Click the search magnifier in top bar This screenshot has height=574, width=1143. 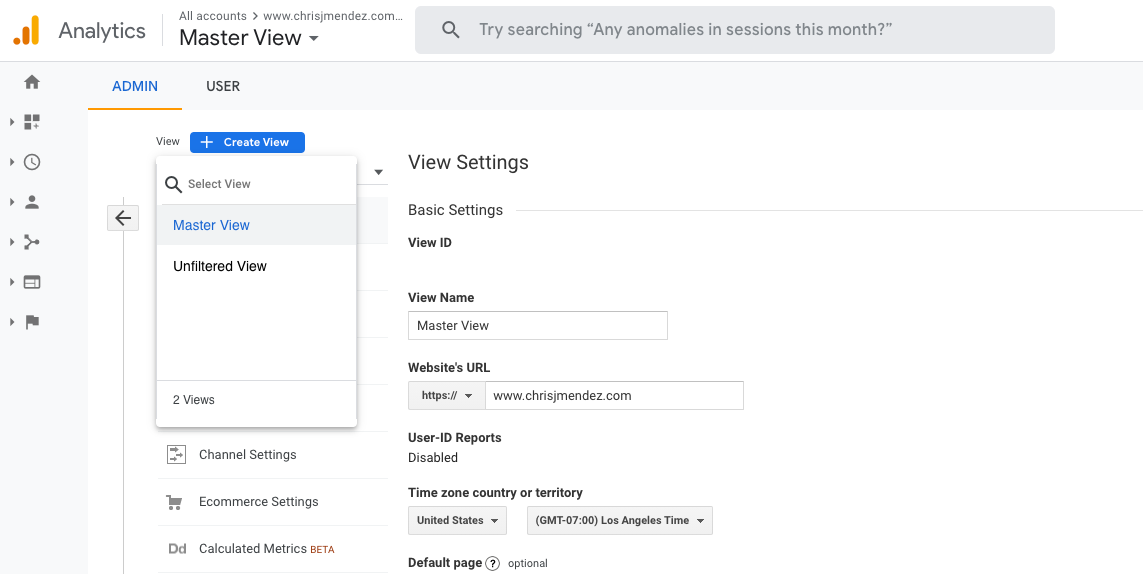pos(451,30)
